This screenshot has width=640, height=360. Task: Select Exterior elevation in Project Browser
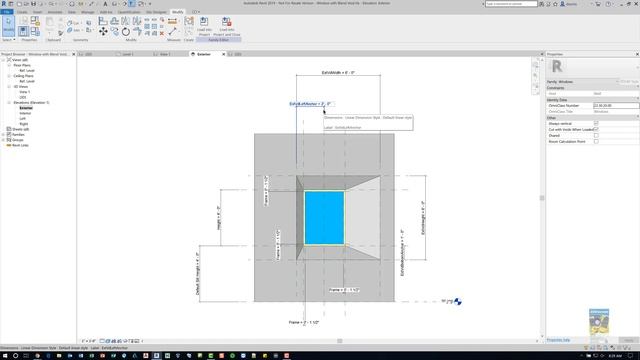(x=26, y=108)
